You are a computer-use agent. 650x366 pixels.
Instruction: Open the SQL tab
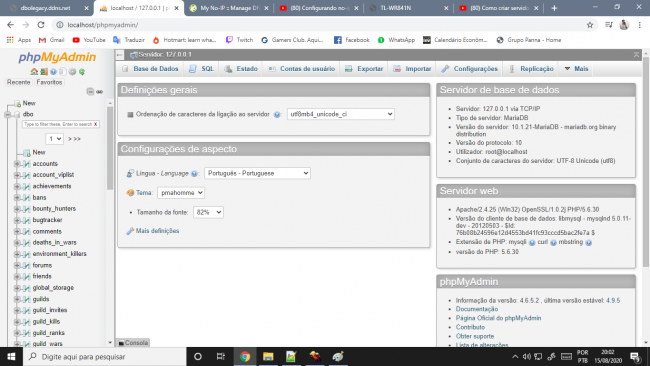[x=202, y=69]
